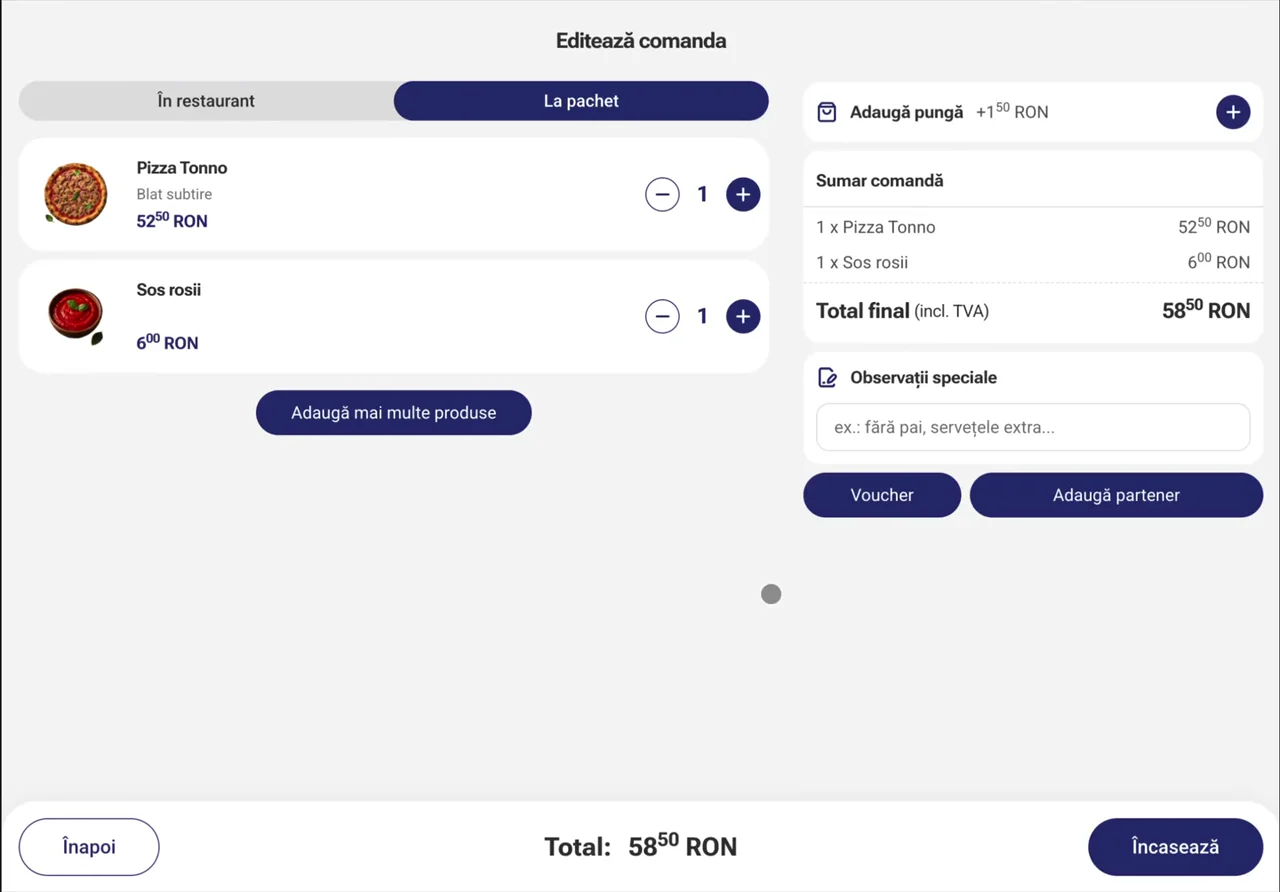This screenshot has width=1280, height=892.
Task: Open the Pizza Tonno product image
Action: (x=75, y=194)
